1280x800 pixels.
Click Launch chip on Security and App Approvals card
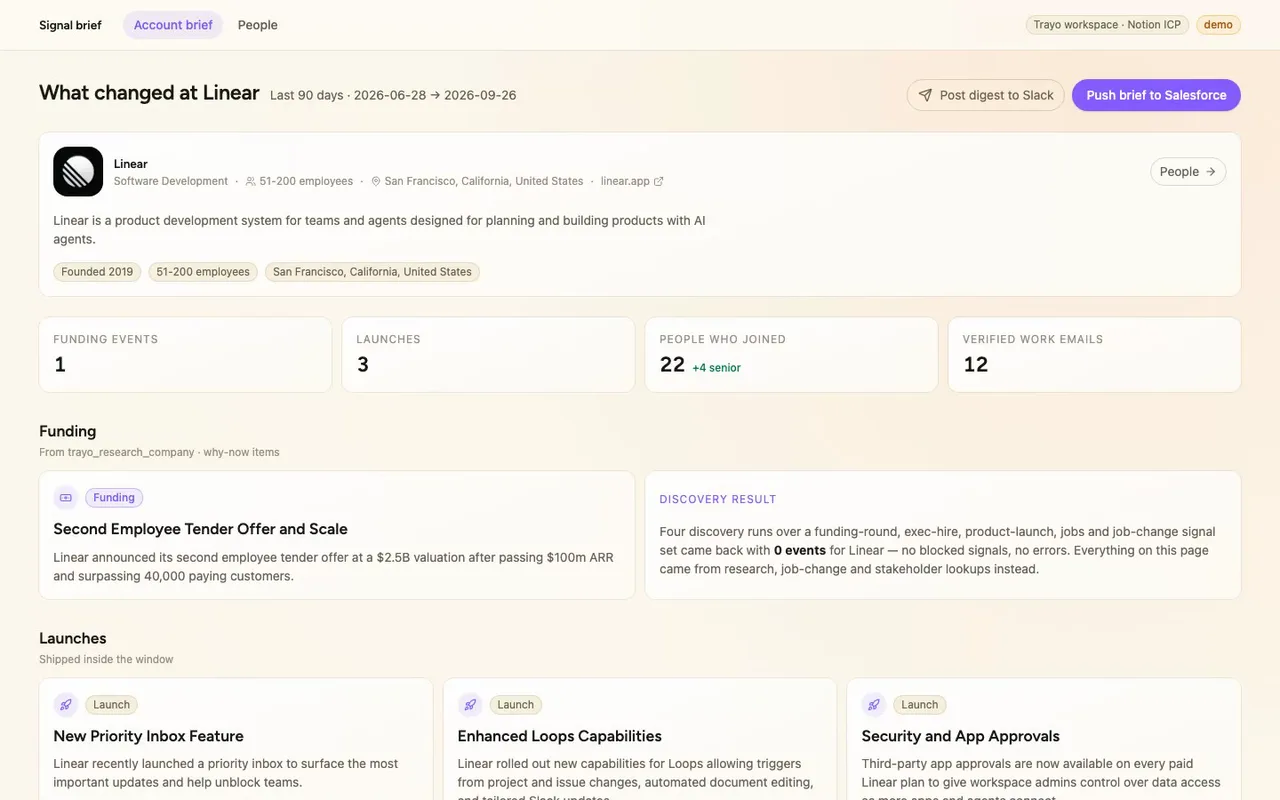(919, 705)
